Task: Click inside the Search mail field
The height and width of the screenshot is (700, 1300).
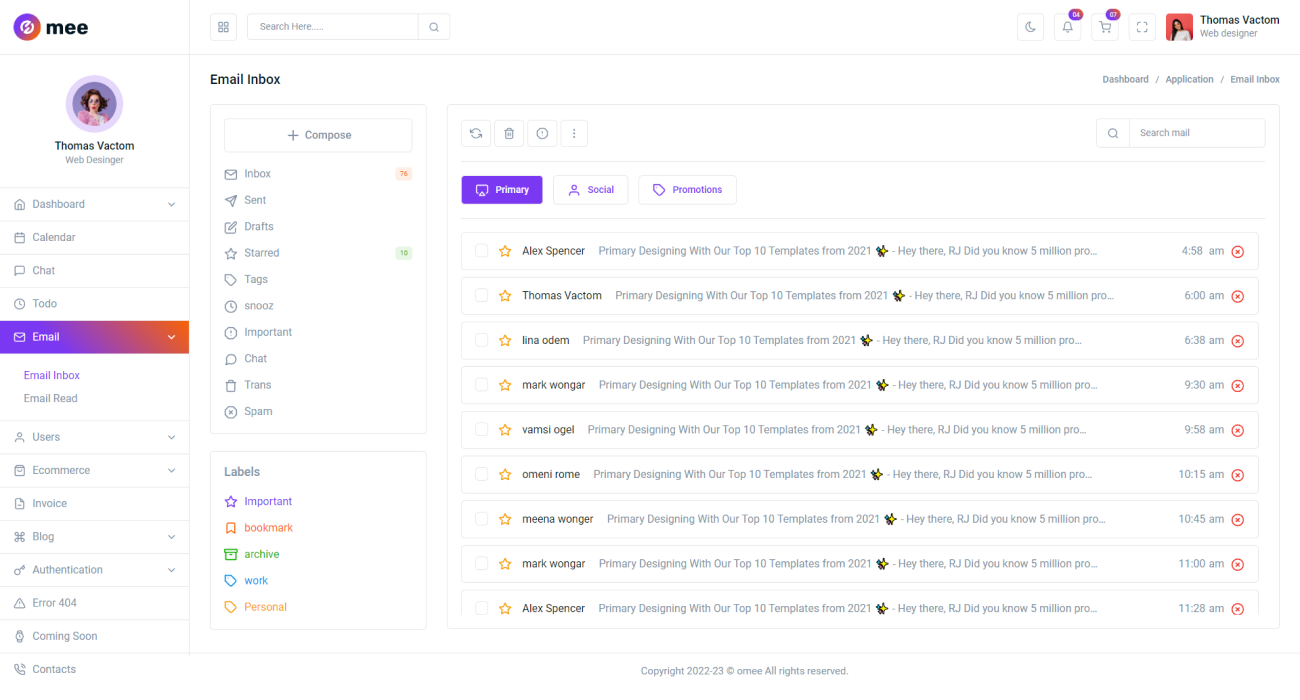Action: (1196, 132)
